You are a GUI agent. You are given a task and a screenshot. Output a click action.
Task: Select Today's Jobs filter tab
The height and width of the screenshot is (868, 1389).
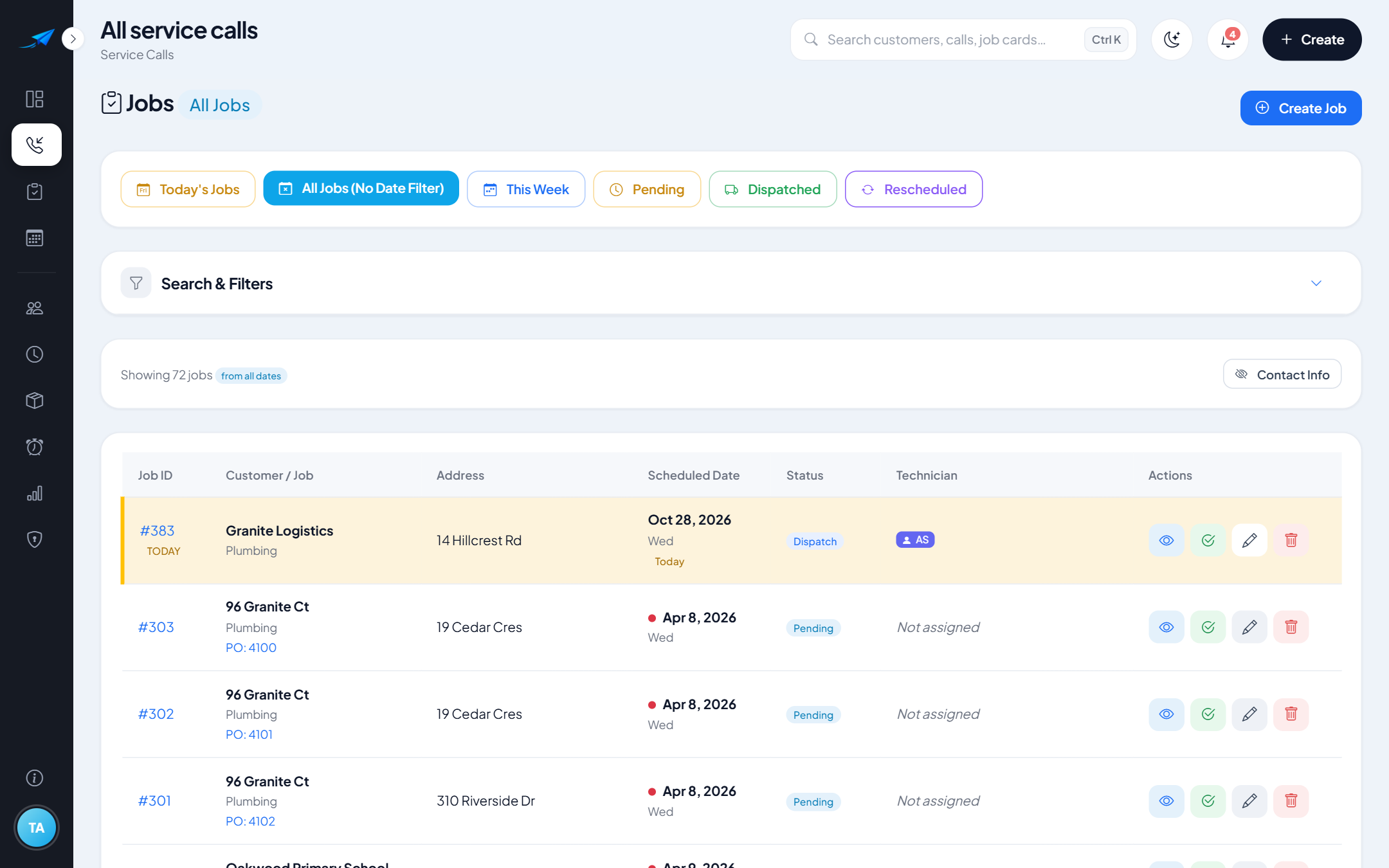tap(188, 189)
